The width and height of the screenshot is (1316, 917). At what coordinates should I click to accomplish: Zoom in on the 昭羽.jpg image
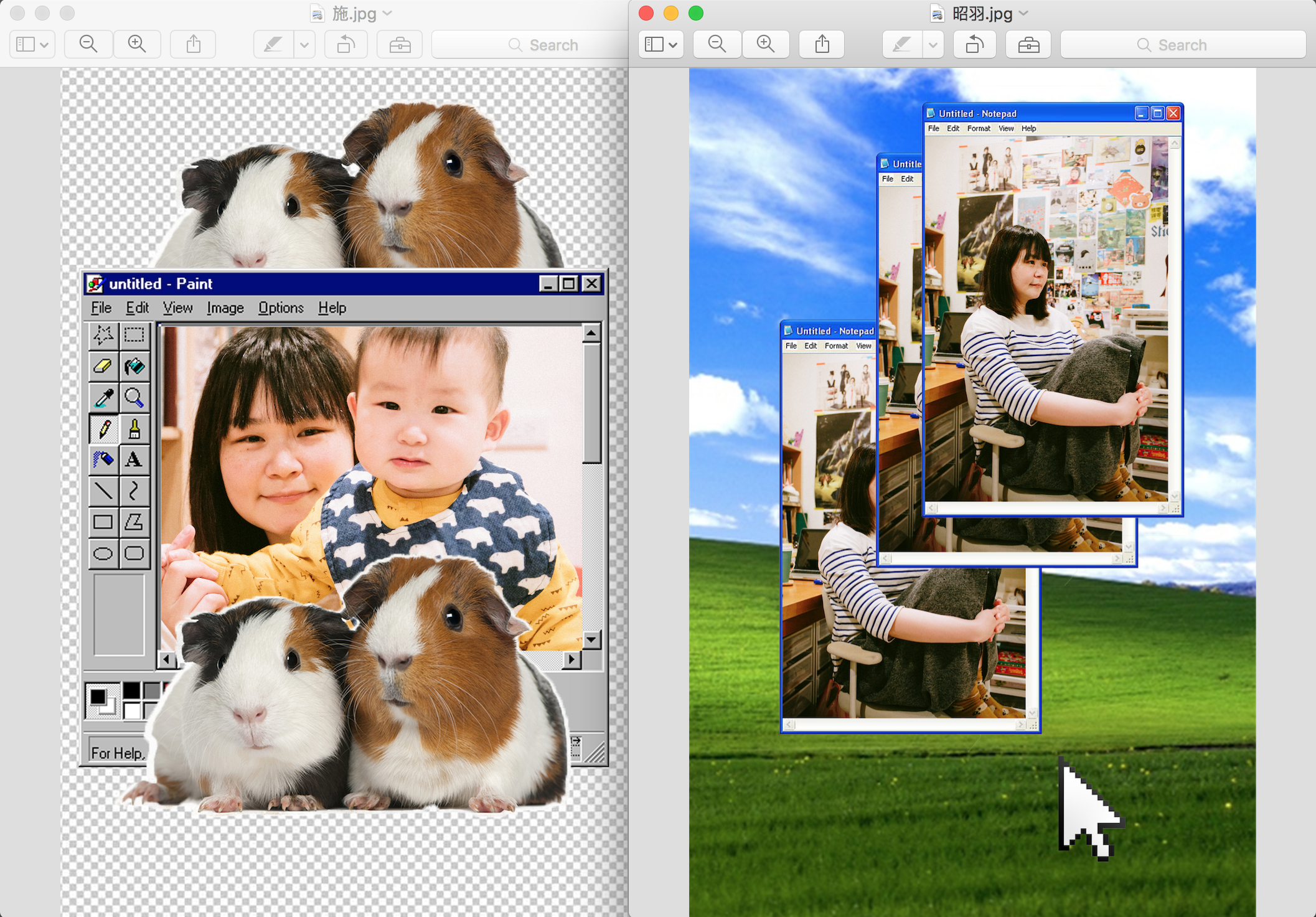click(765, 45)
